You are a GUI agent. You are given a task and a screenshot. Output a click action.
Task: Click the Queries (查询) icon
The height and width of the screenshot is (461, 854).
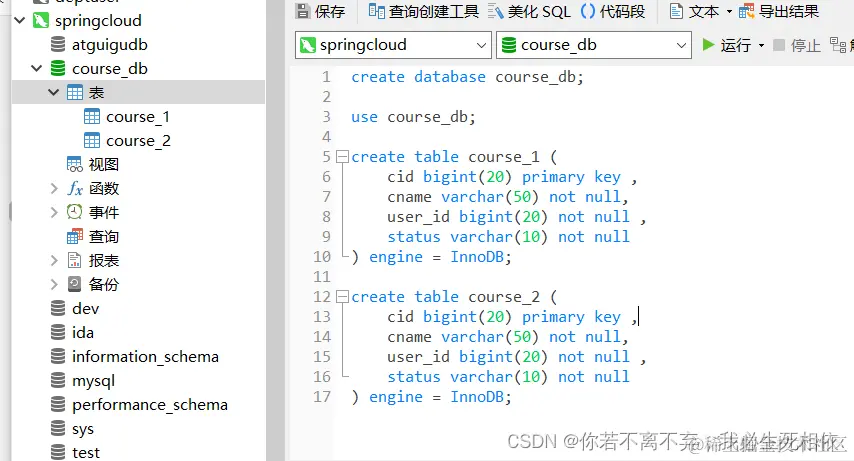click(75, 236)
